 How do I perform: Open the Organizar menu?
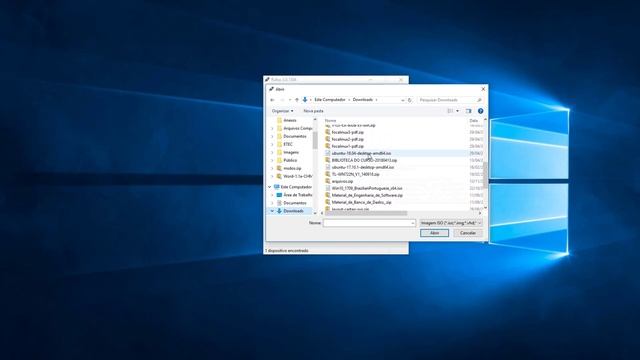(282, 111)
